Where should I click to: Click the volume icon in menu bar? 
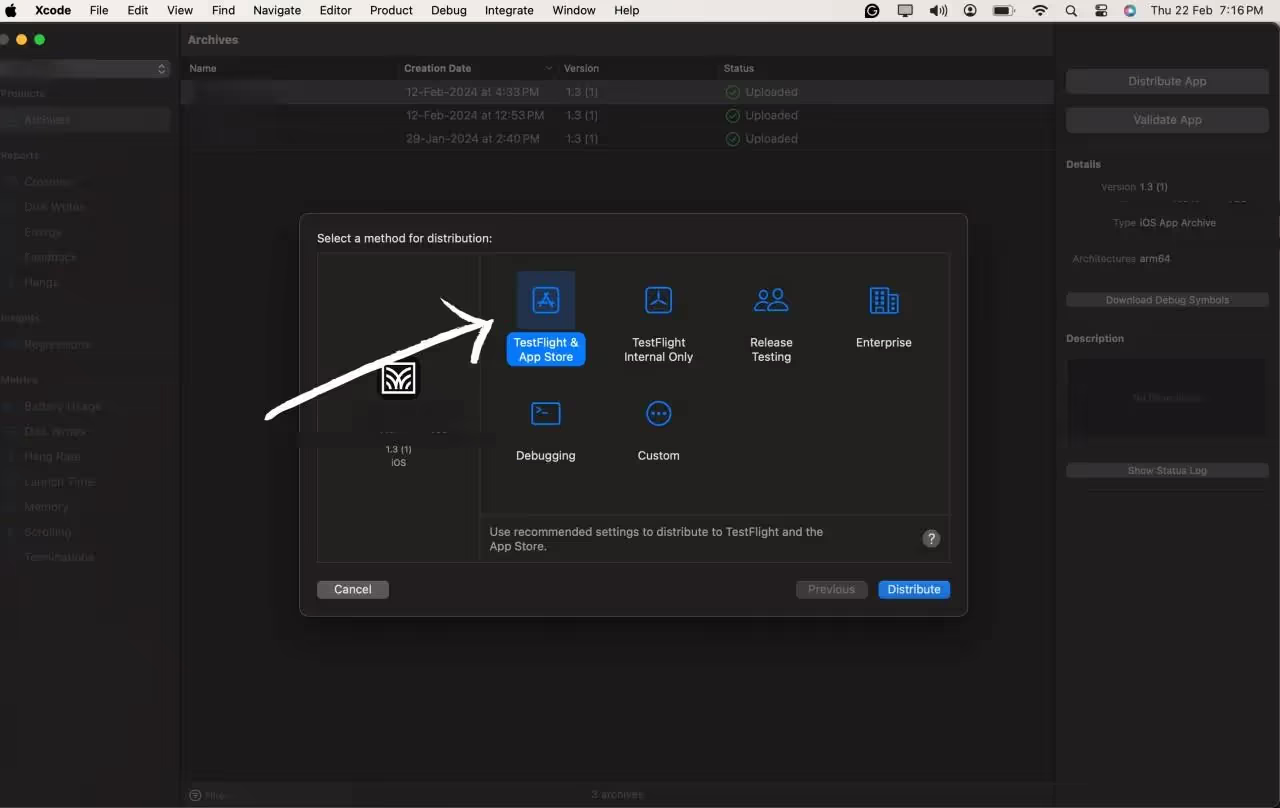[x=938, y=10]
